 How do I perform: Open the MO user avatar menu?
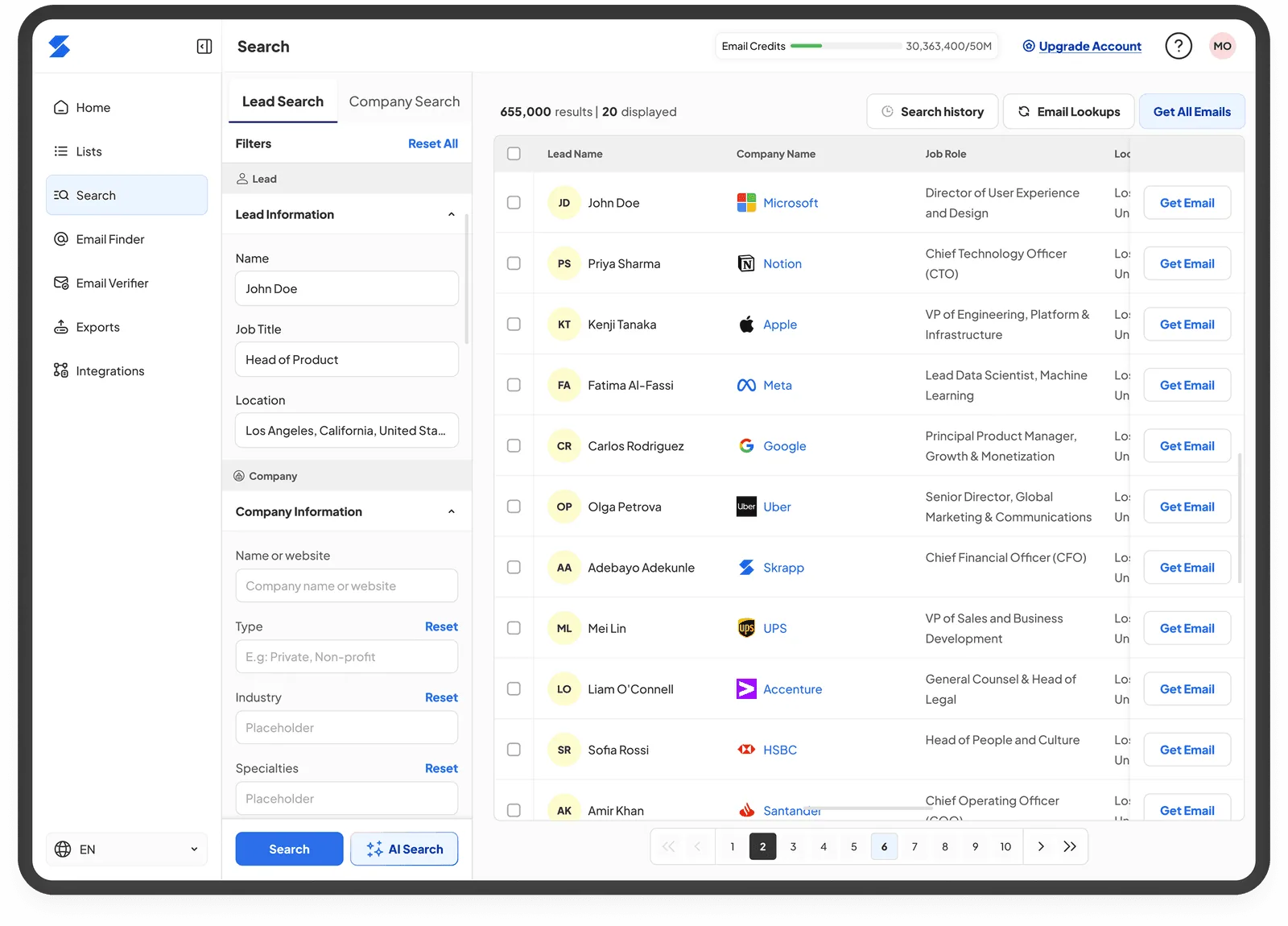click(x=1222, y=46)
